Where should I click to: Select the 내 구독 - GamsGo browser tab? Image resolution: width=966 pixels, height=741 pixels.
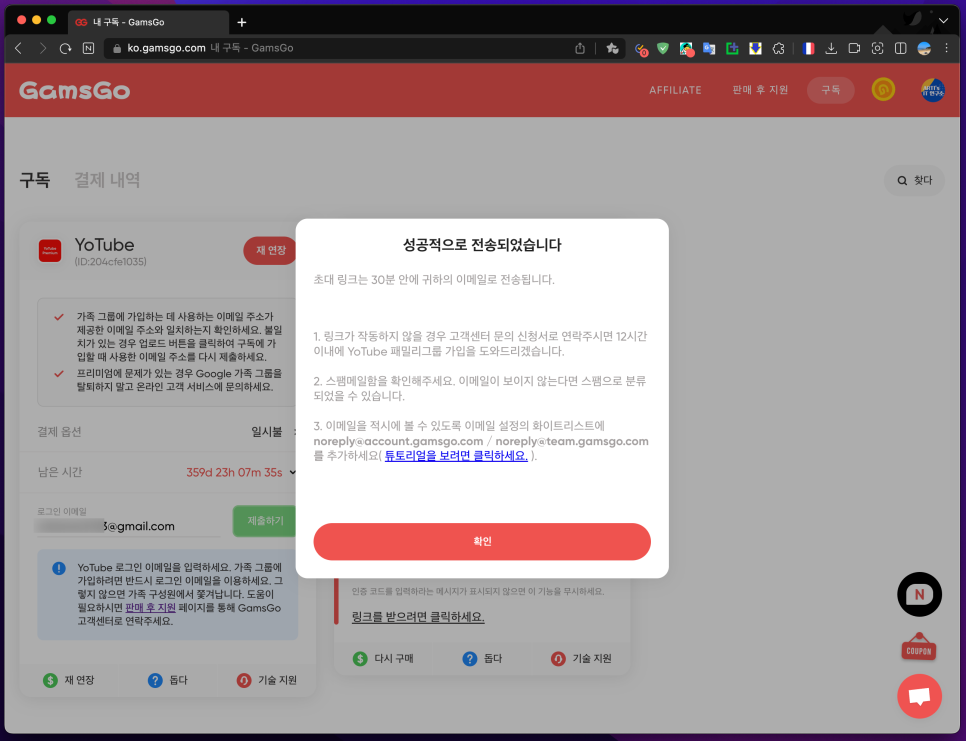coord(148,22)
